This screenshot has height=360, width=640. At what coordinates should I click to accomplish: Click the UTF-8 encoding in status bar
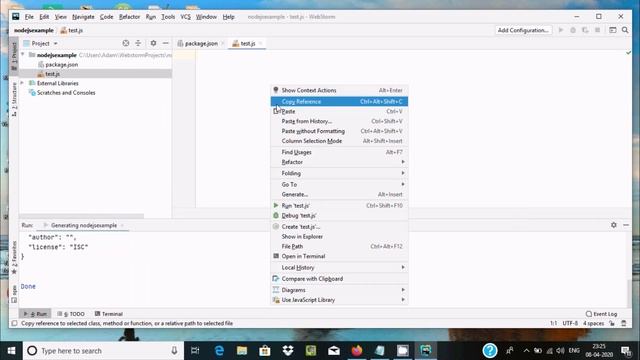[570, 323]
